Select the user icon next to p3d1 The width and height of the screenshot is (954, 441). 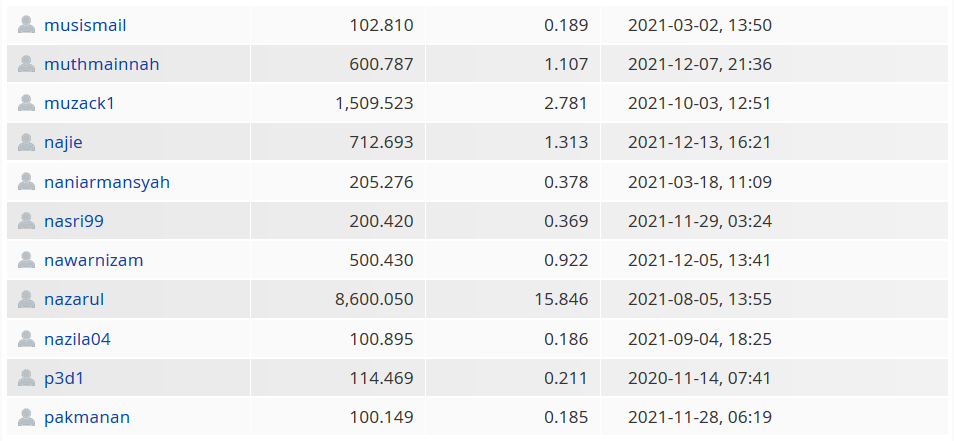tap(26, 378)
